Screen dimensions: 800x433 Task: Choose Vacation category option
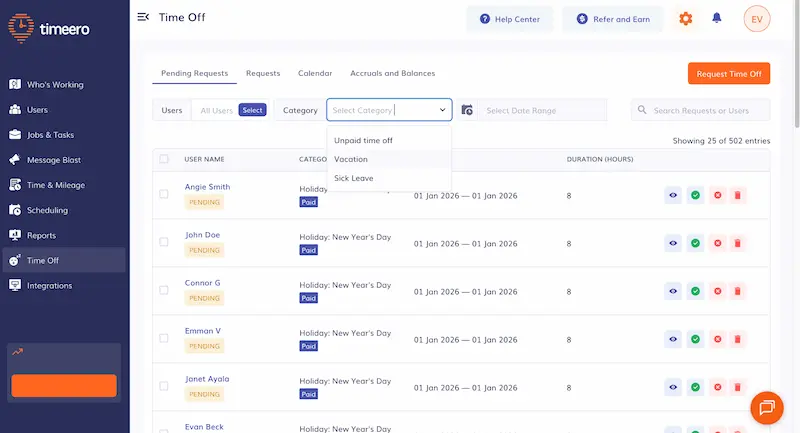pos(389,159)
